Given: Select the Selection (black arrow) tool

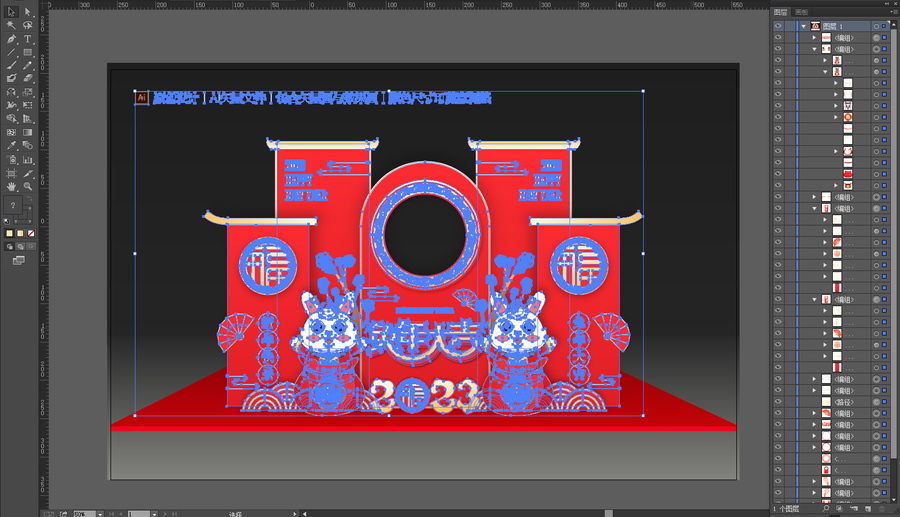Looking at the screenshot, I should pyautogui.click(x=11, y=11).
